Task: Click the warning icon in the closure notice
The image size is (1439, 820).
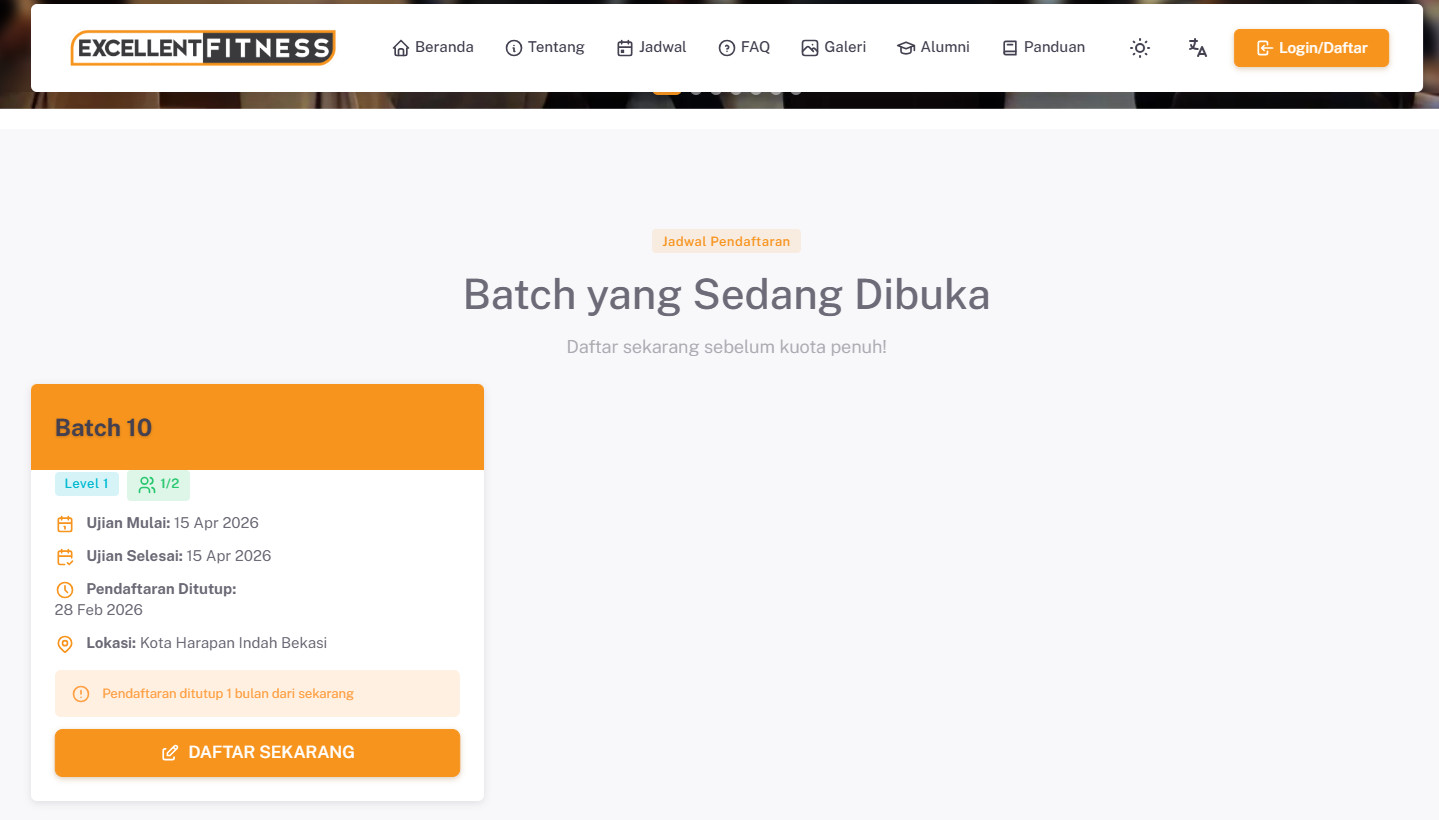Action: pos(80,693)
